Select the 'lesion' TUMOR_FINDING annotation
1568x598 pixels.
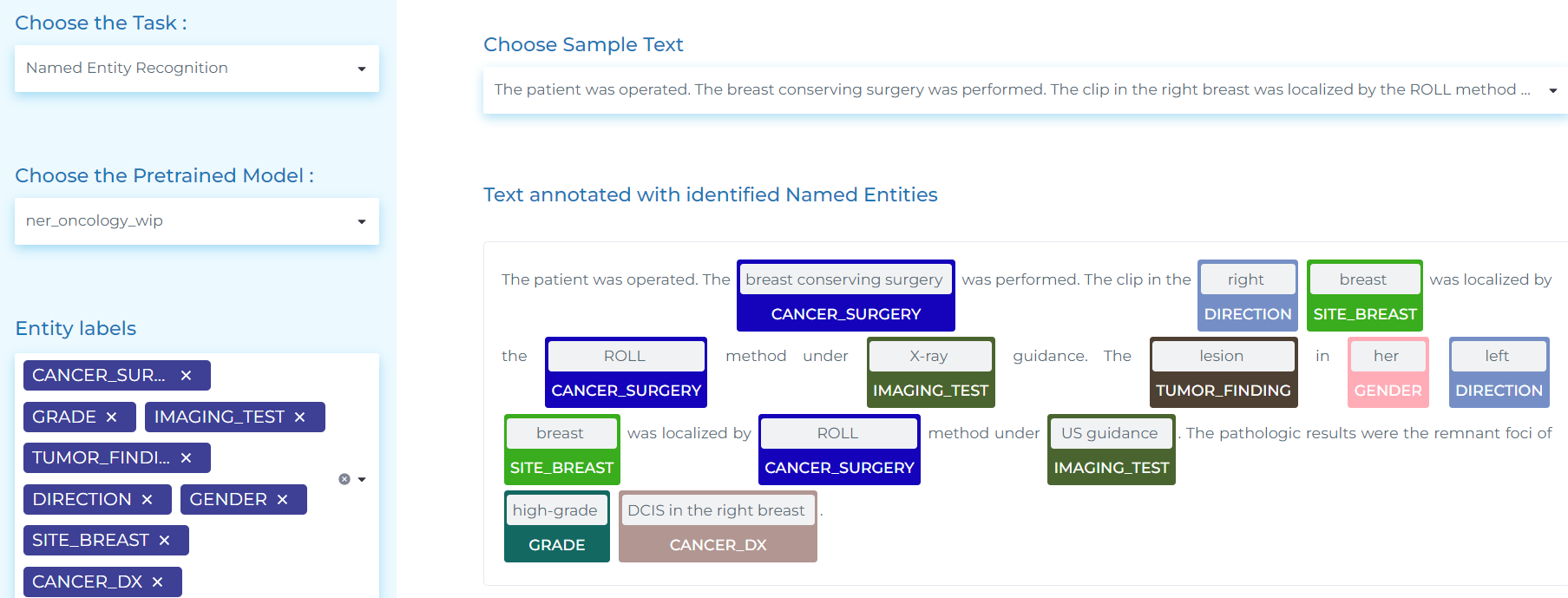(1222, 357)
